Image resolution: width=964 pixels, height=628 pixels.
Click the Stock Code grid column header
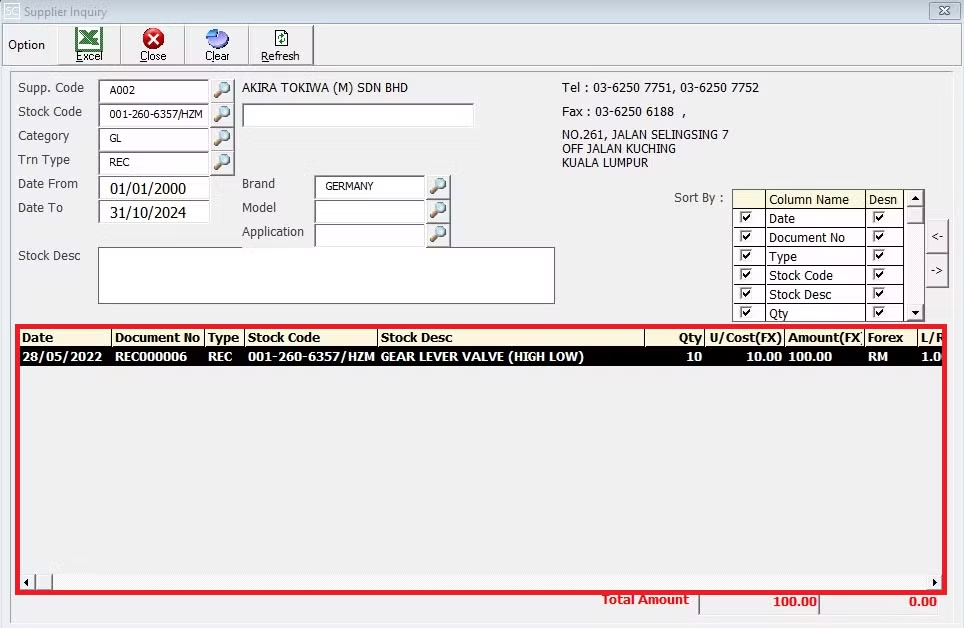311,338
